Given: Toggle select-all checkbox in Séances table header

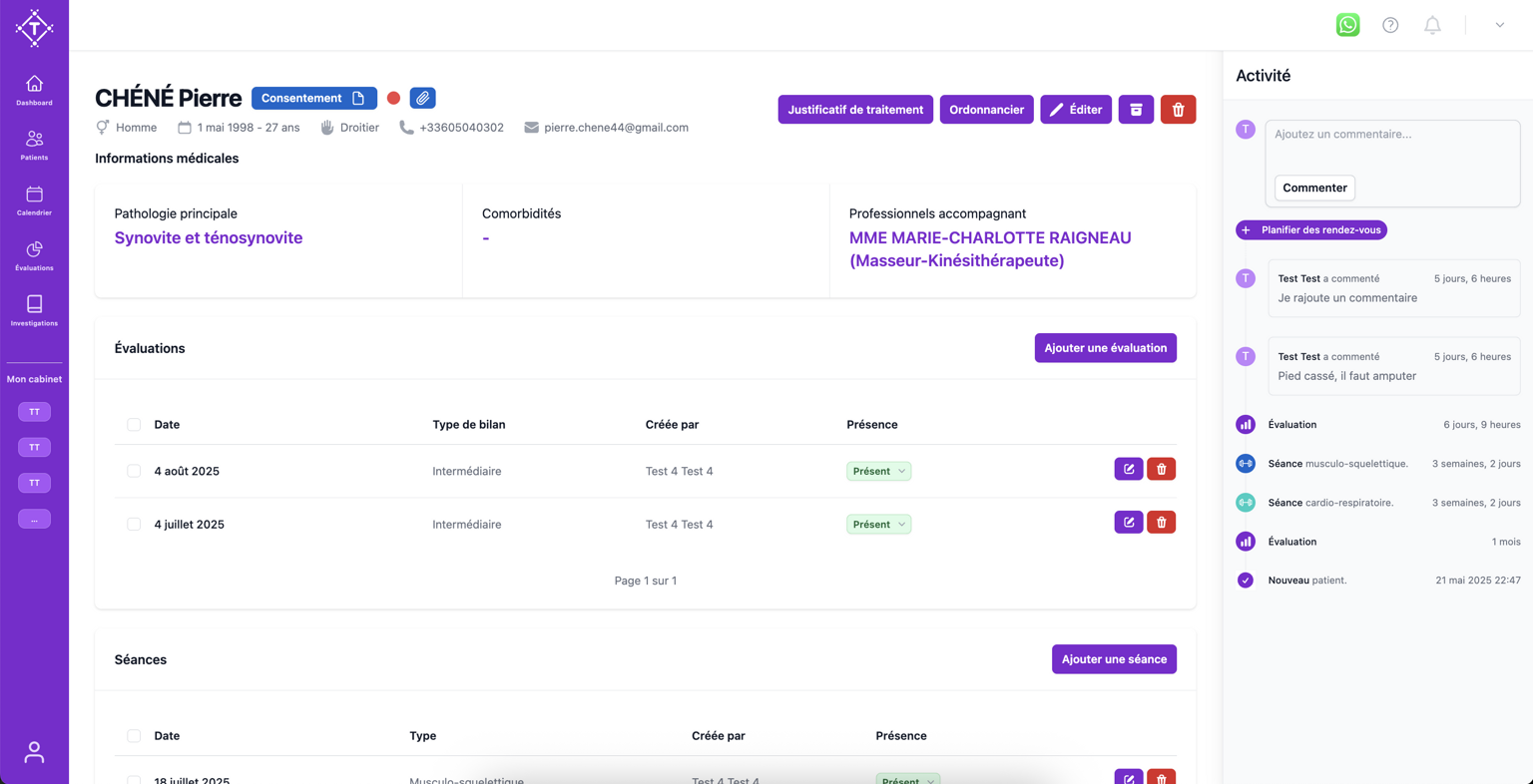Looking at the screenshot, I should (134, 736).
